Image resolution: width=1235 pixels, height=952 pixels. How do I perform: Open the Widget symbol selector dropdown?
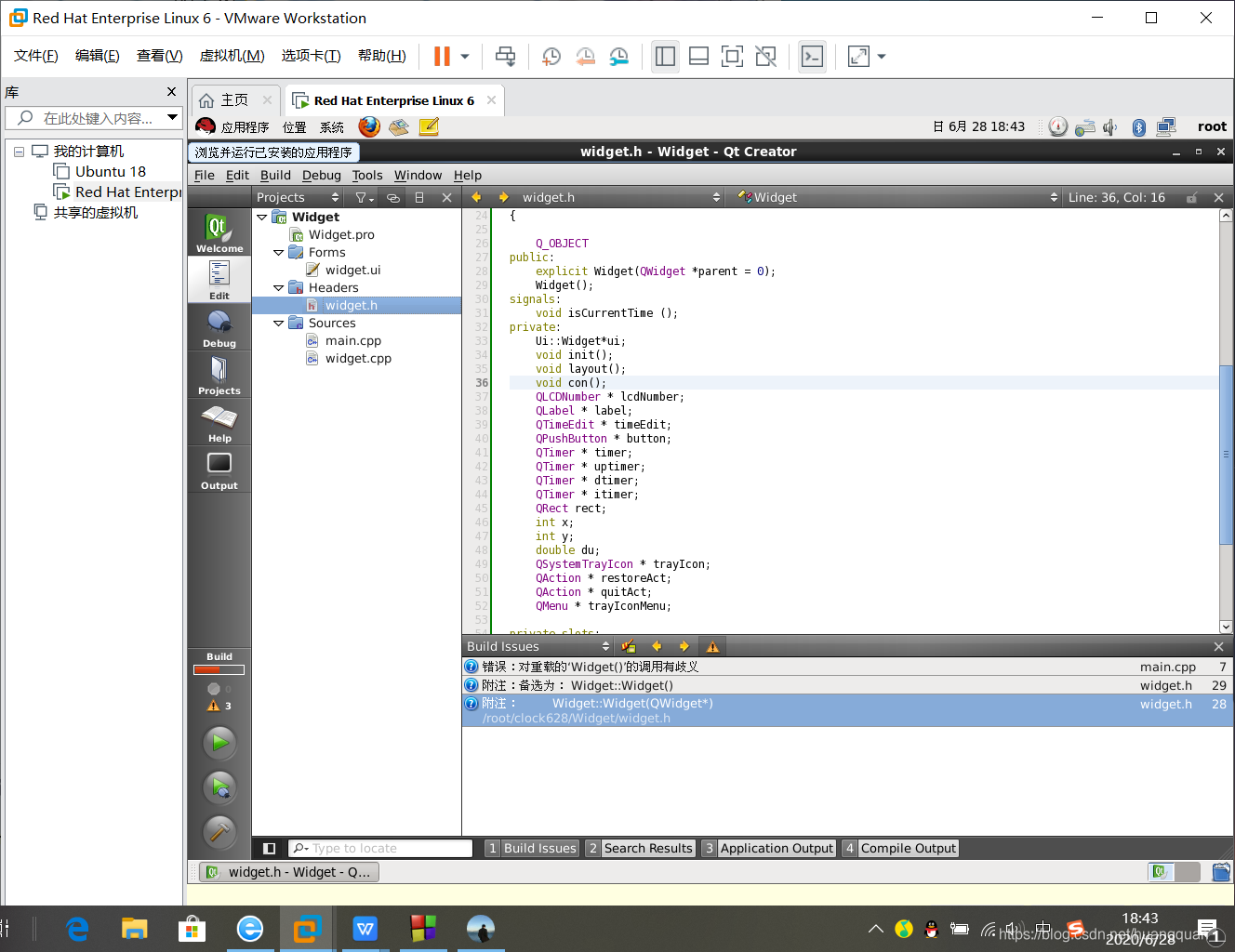(x=897, y=197)
